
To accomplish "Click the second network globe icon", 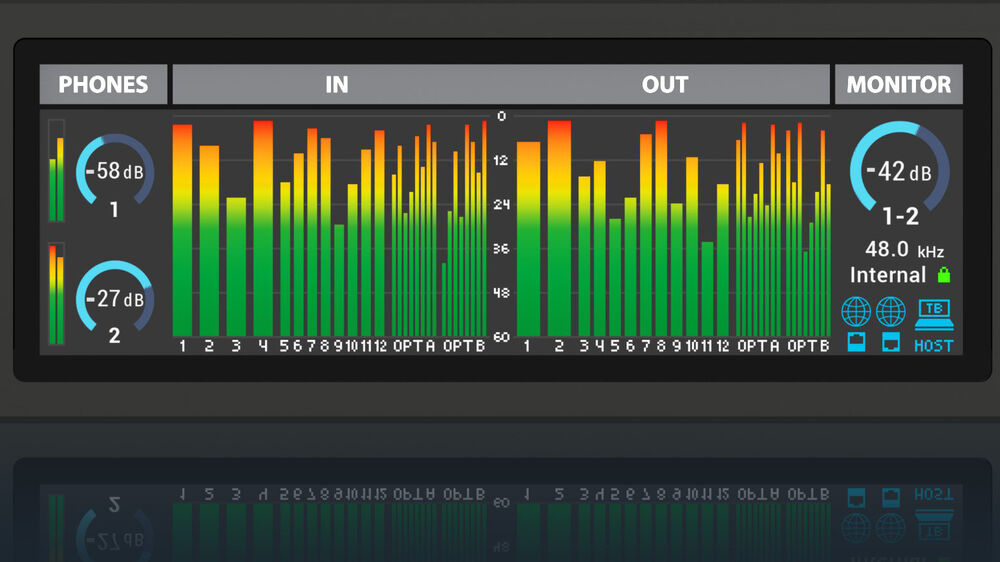I will [890, 312].
